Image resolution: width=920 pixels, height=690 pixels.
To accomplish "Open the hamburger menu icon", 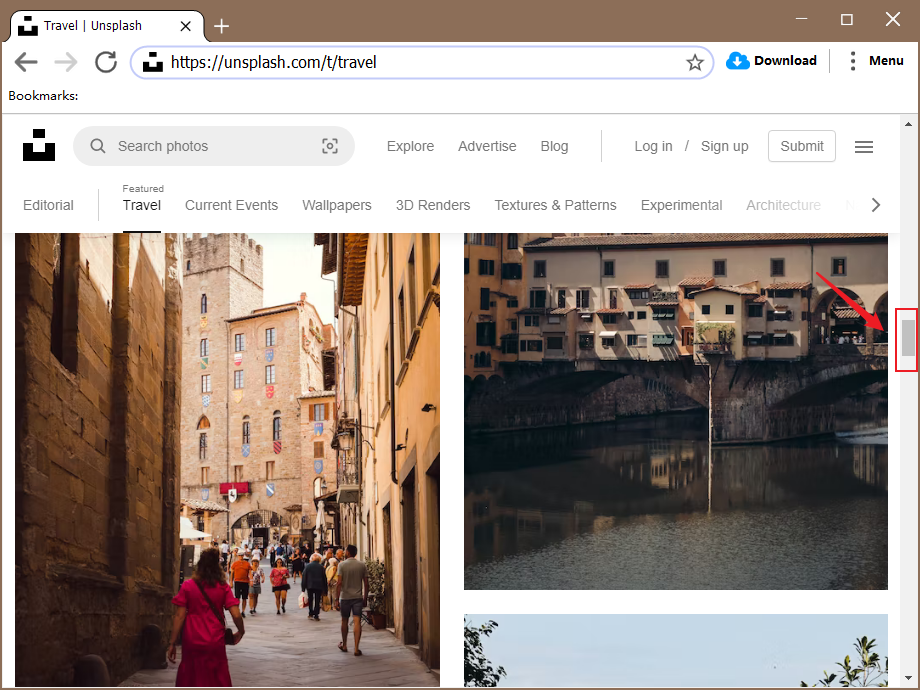I will coord(864,147).
